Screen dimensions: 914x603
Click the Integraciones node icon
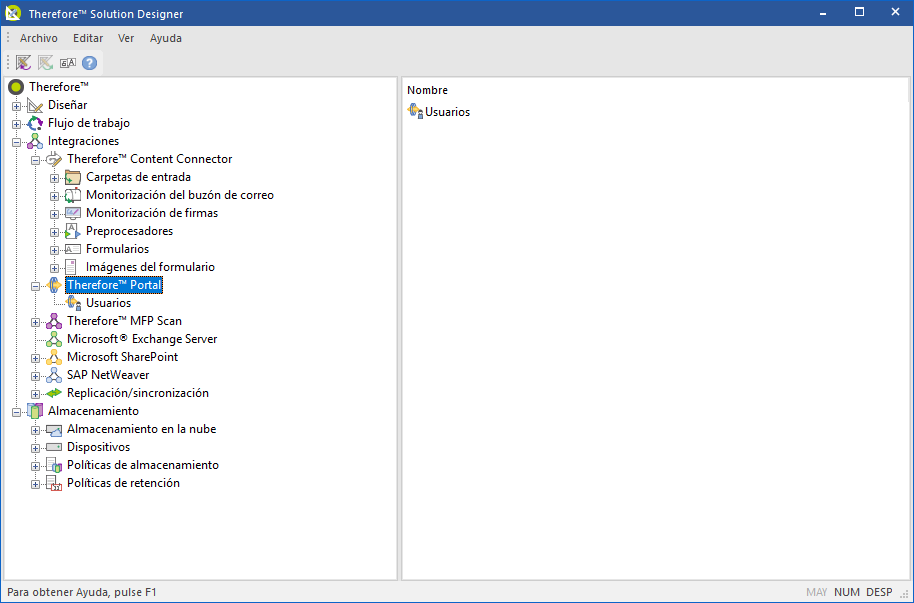(x=35, y=141)
